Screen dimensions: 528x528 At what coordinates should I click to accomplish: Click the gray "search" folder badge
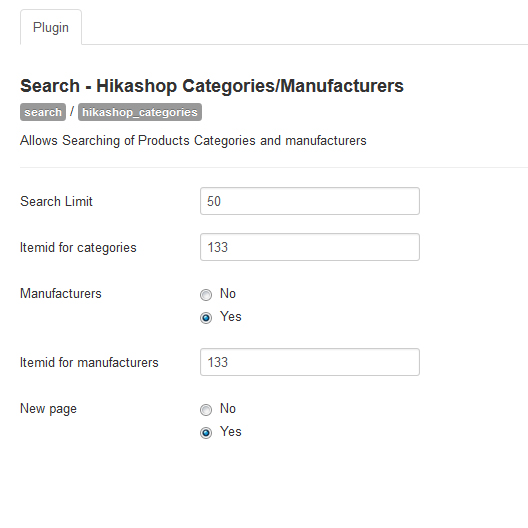point(43,112)
